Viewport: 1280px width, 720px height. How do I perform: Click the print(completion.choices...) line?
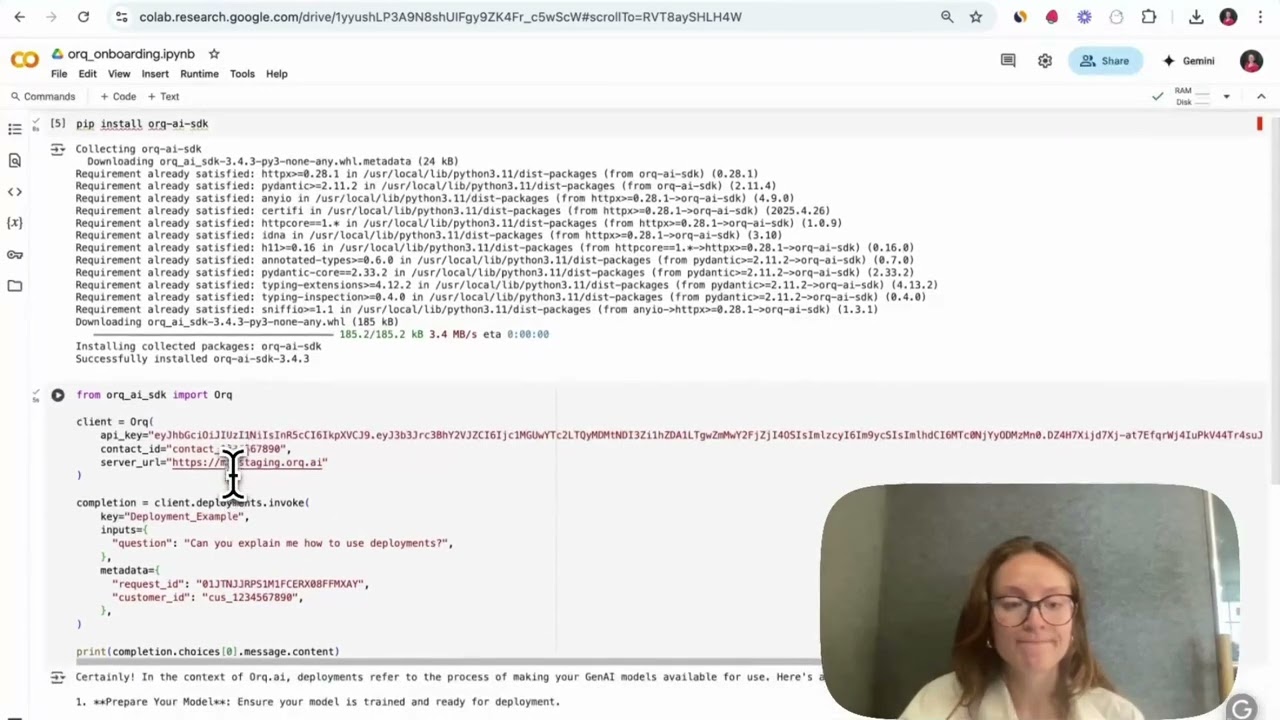(x=208, y=652)
